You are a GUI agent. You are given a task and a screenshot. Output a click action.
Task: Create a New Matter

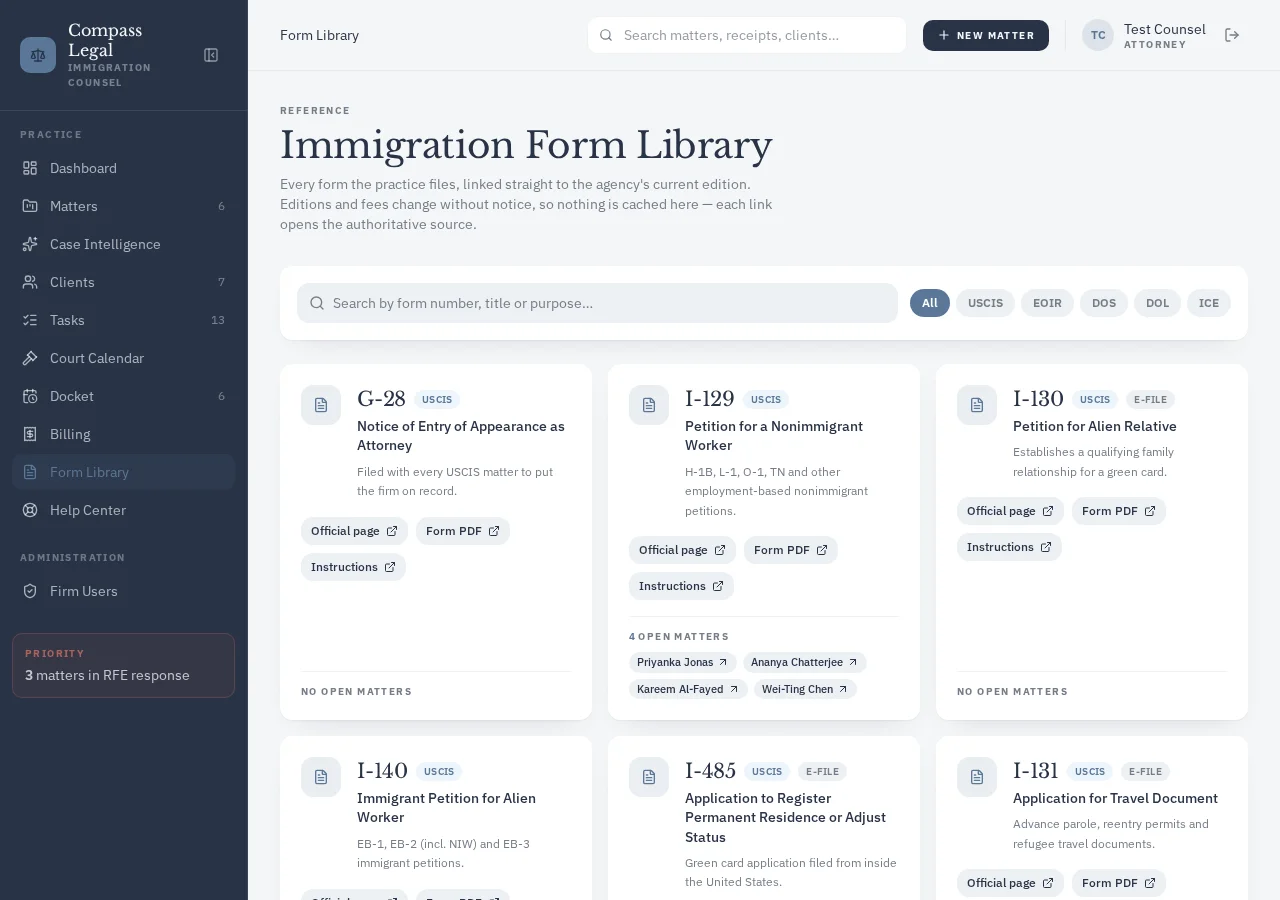986,35
